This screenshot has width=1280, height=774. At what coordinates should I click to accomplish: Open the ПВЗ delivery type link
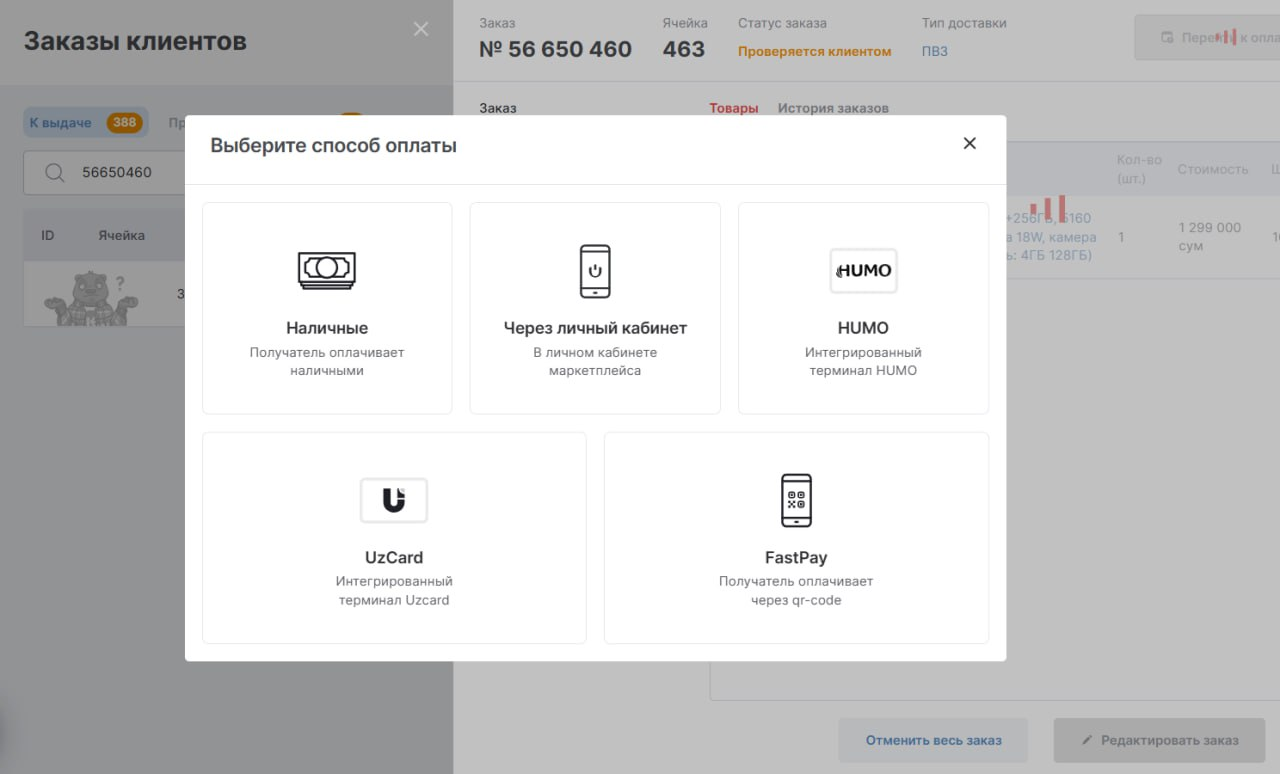coord(935,51)
